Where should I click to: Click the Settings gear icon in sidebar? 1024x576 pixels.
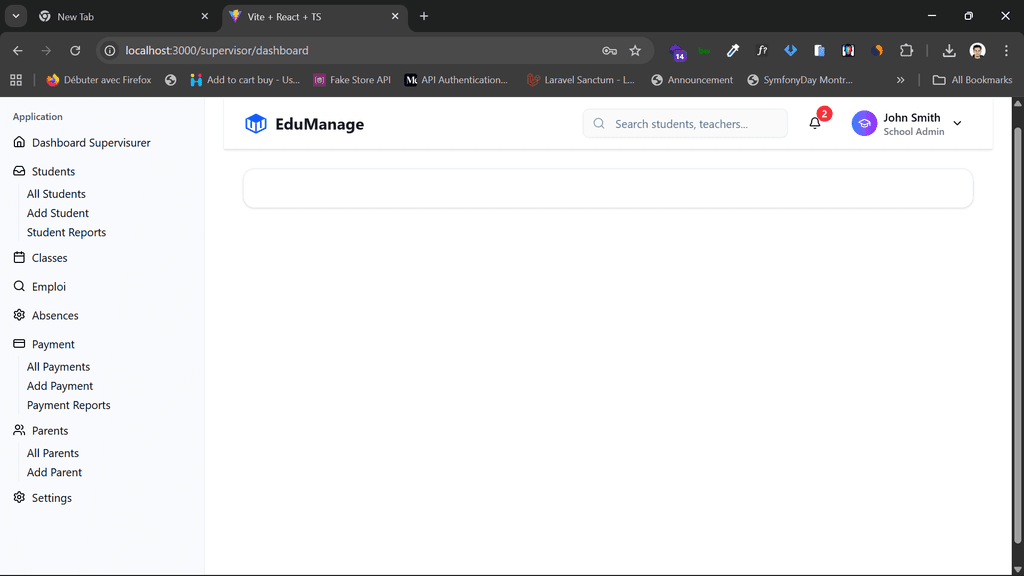coord(19,497)
